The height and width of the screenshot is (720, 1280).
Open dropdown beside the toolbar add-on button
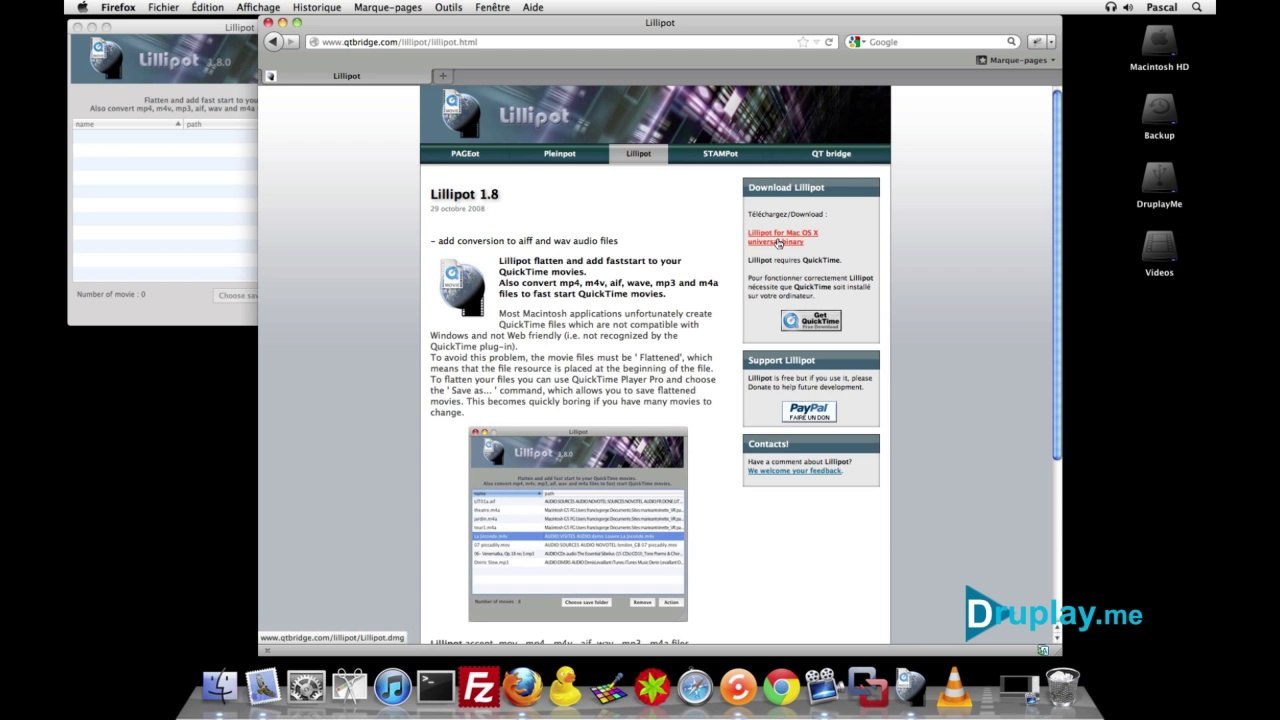tap(1051, 42)
